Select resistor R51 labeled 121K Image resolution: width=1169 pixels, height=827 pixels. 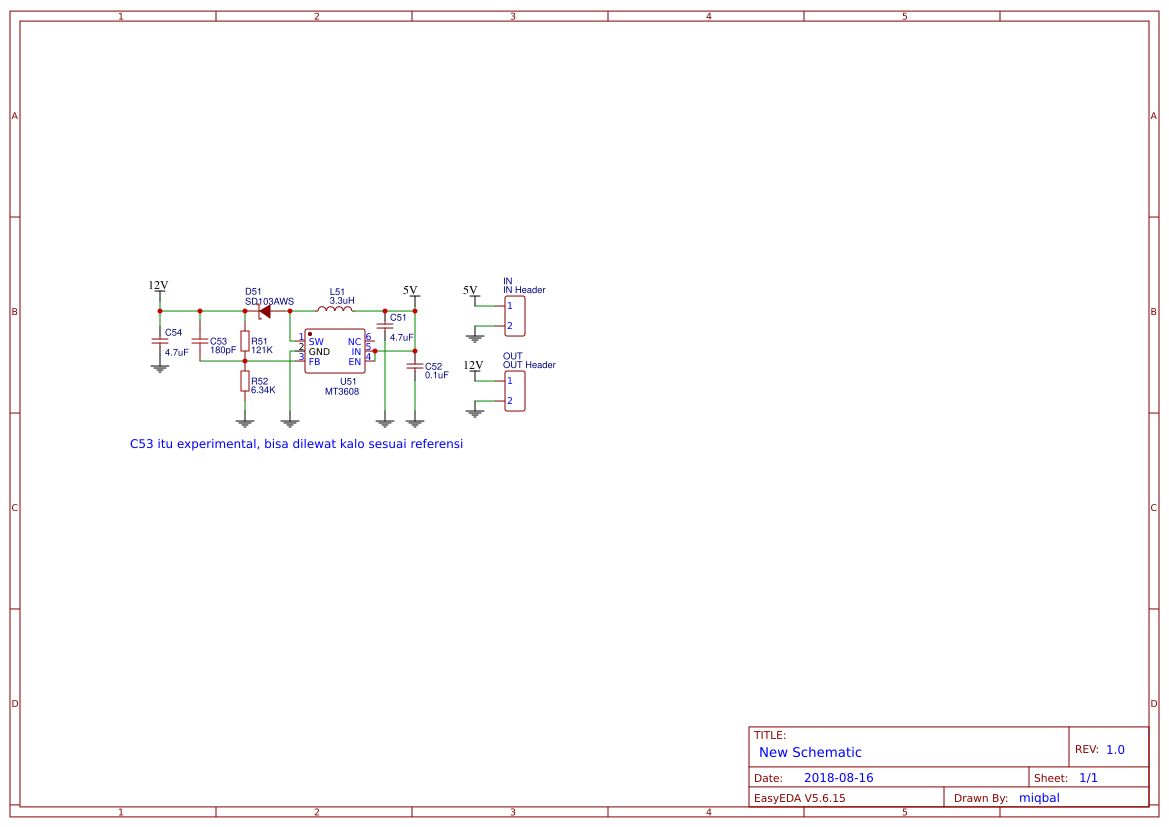(245, 342)
